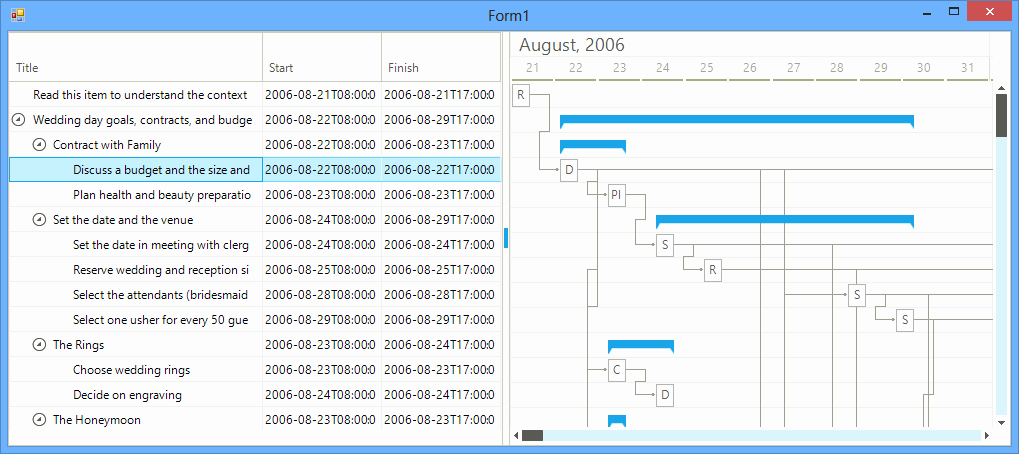Click the 'S' task box on day 29
Image resolution: width=1019 pixels, height=454 pixels.
(905, 320)
